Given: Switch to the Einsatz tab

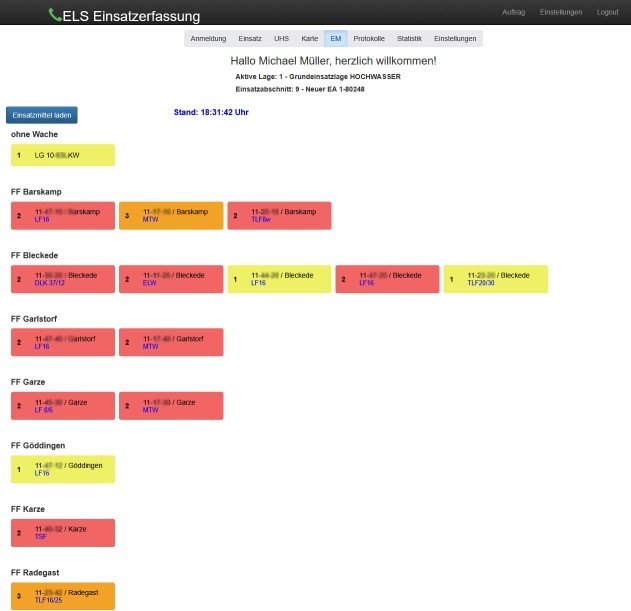Looking at the screenshot, I should pyautogui.click(x=250, y=38).
